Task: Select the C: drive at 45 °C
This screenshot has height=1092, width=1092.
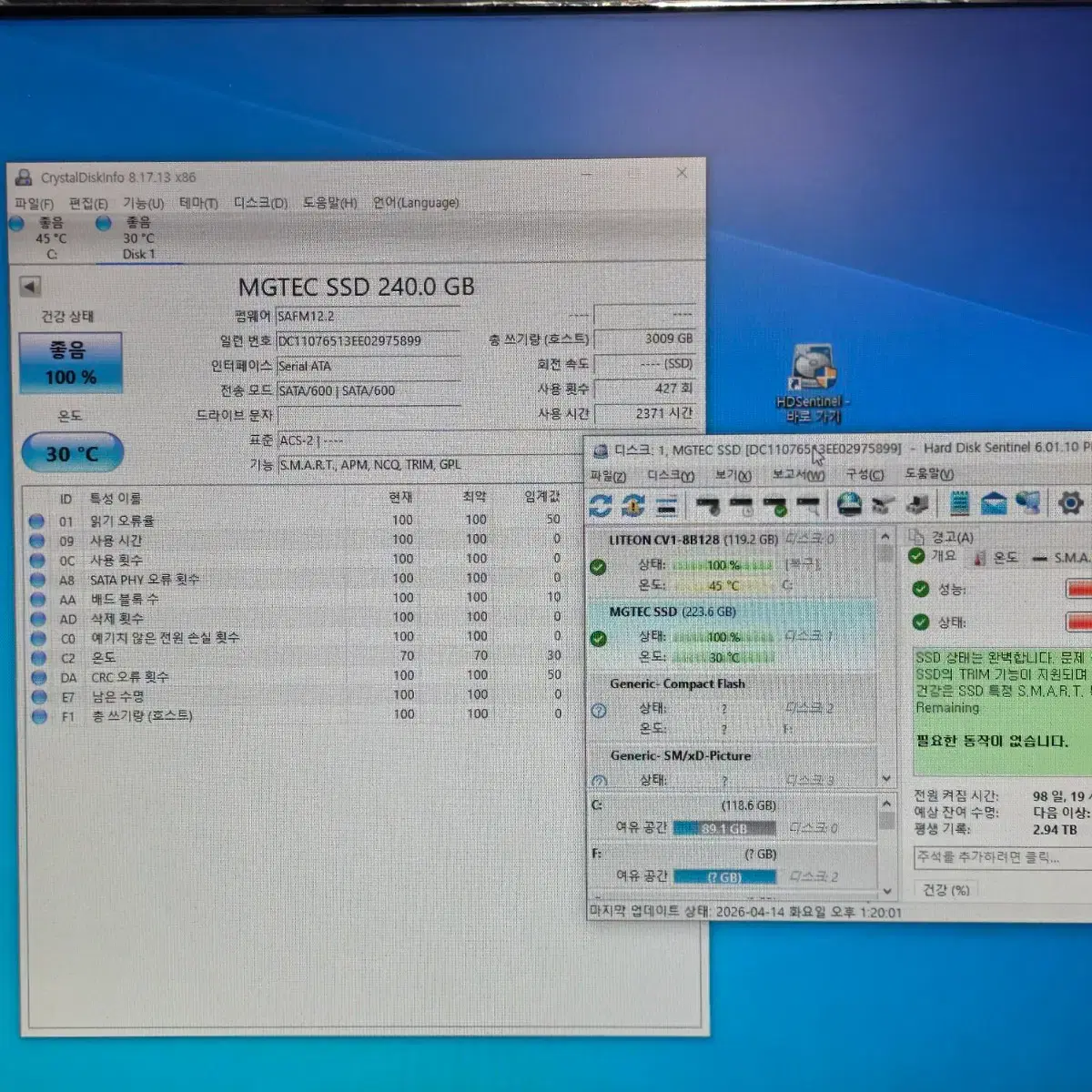Action: (x=50, y=238)
